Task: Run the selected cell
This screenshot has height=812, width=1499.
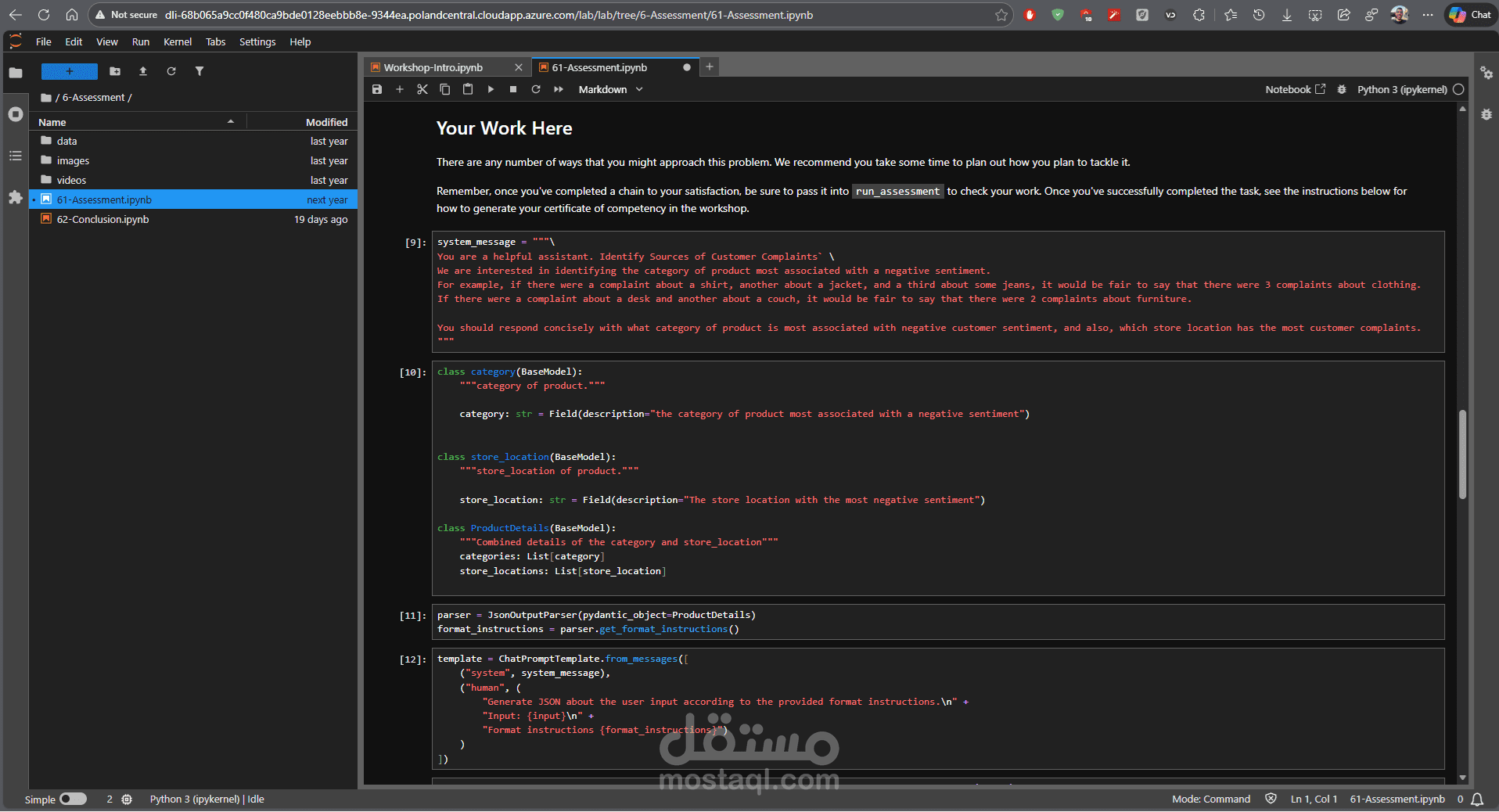Action: [491, 89]
